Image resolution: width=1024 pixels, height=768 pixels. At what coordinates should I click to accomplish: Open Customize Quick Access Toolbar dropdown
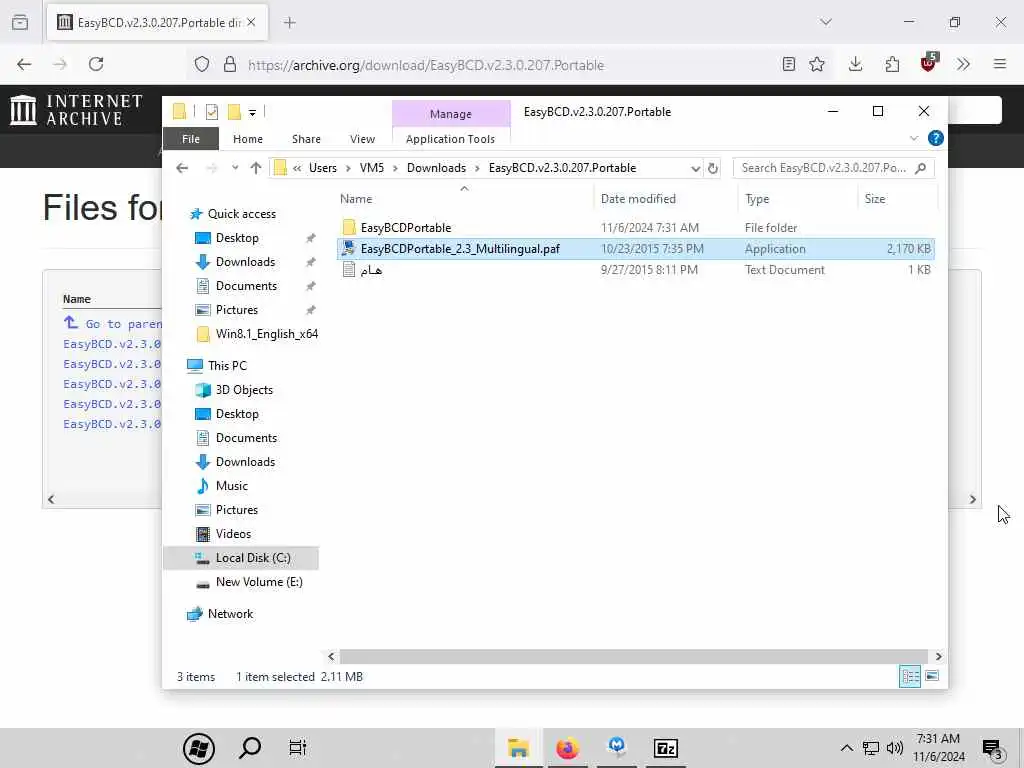[252, 112]
